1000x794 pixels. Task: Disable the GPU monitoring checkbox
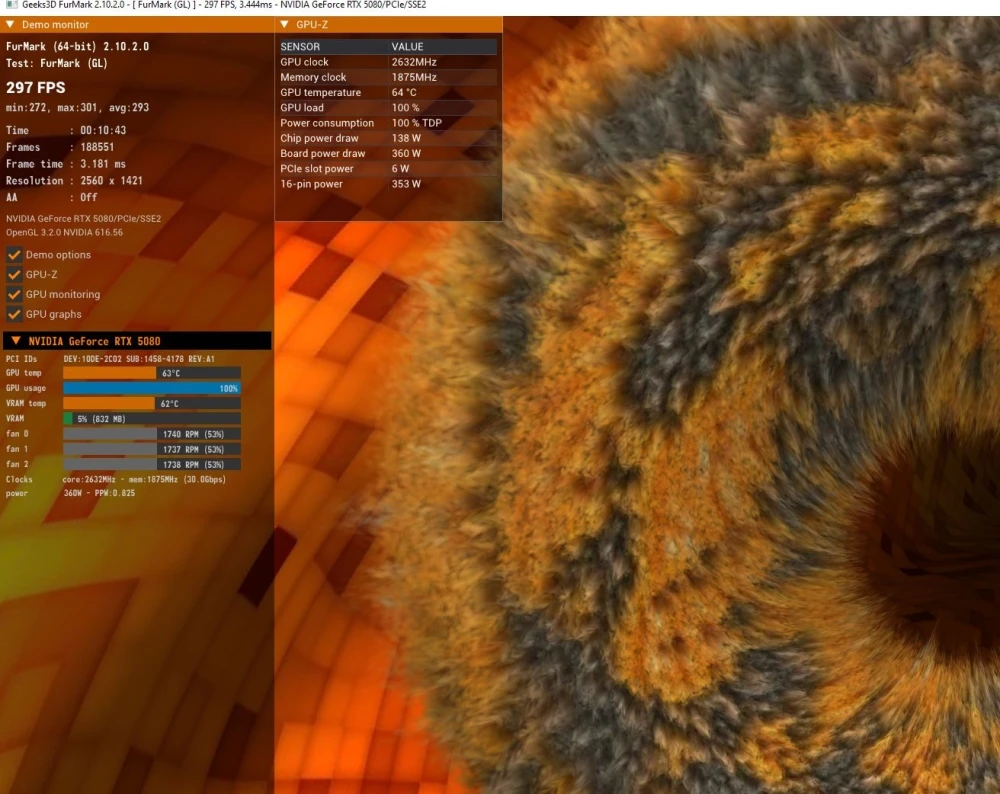click(14, 294)
